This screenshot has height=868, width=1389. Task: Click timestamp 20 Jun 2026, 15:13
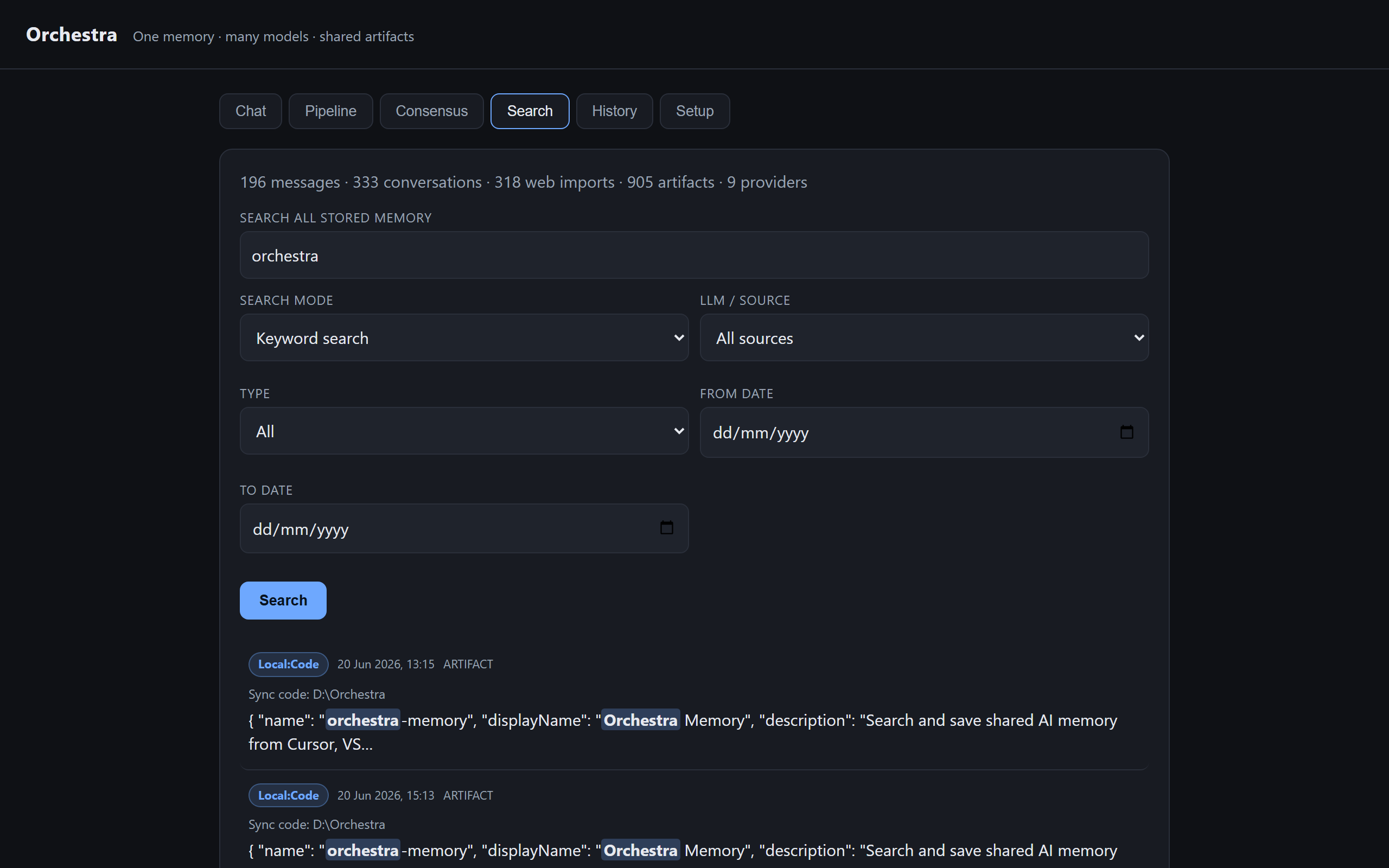pyautogui.click(x=386, y=795)
